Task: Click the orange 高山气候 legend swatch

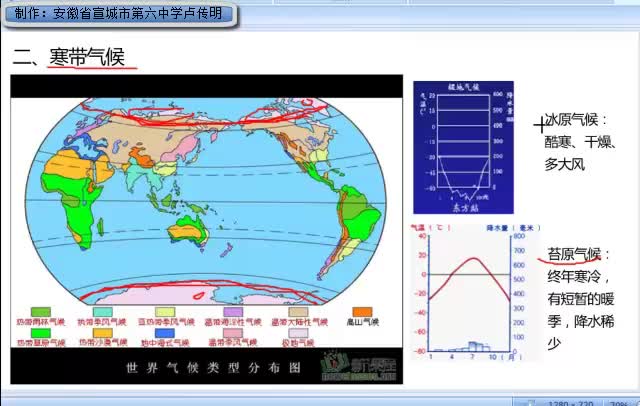Action: coord(362,312)
